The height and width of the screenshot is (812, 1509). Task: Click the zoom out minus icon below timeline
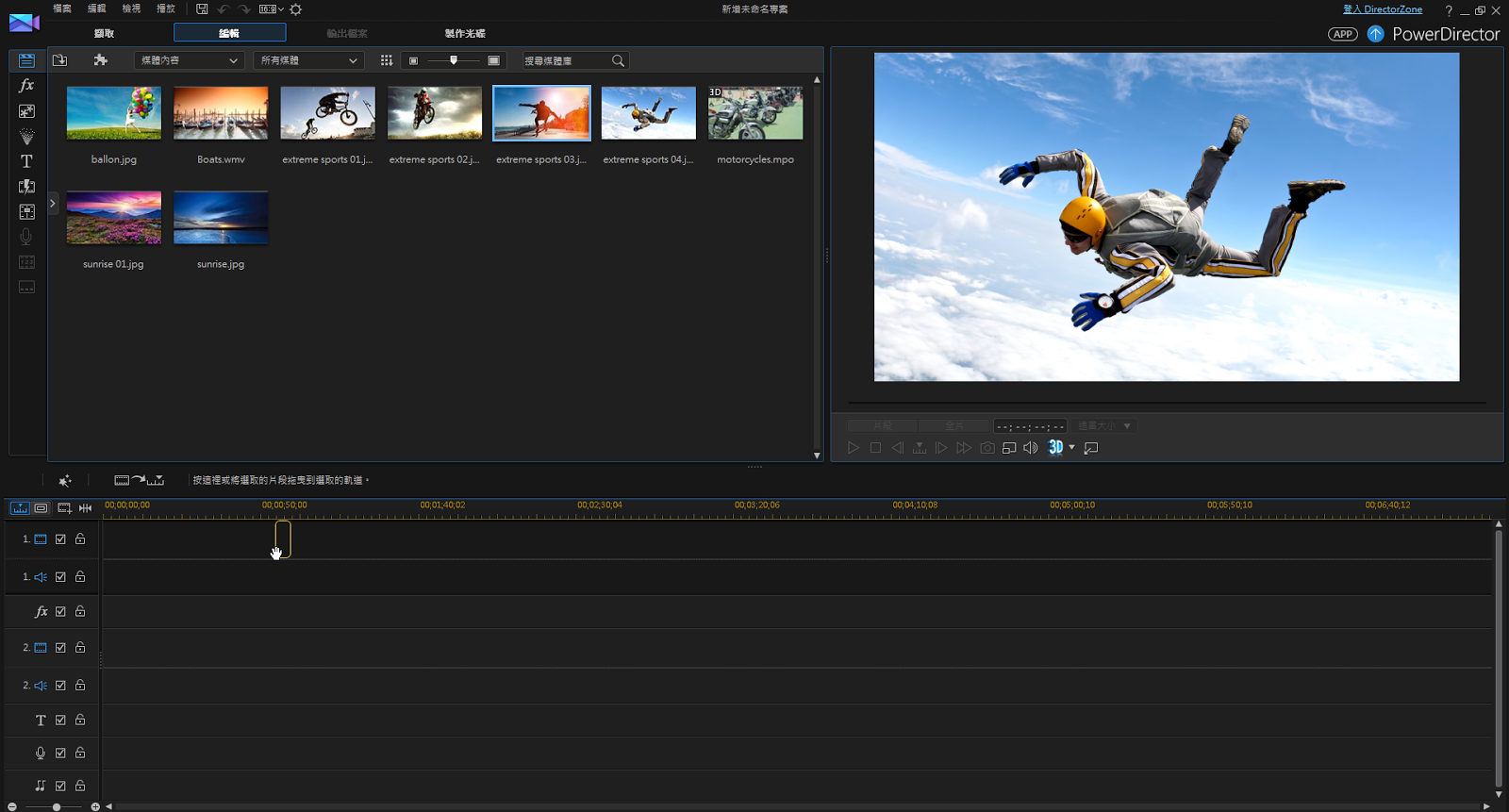coord(11,807)
